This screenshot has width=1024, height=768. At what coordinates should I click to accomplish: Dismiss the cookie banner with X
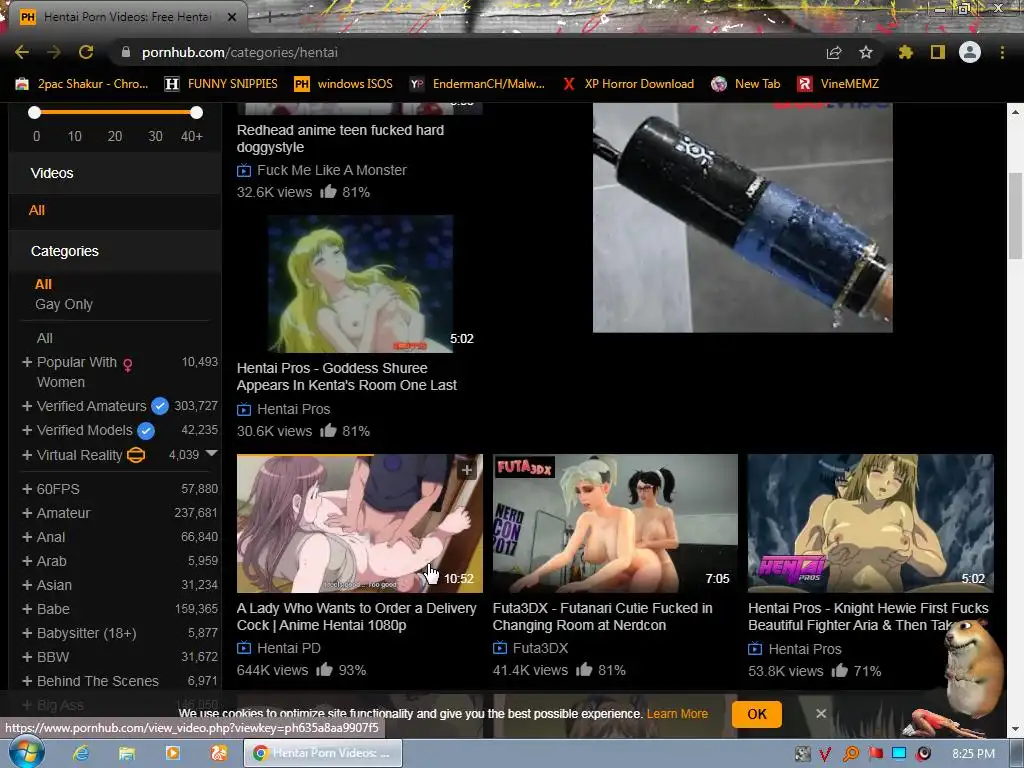[821, 714]
